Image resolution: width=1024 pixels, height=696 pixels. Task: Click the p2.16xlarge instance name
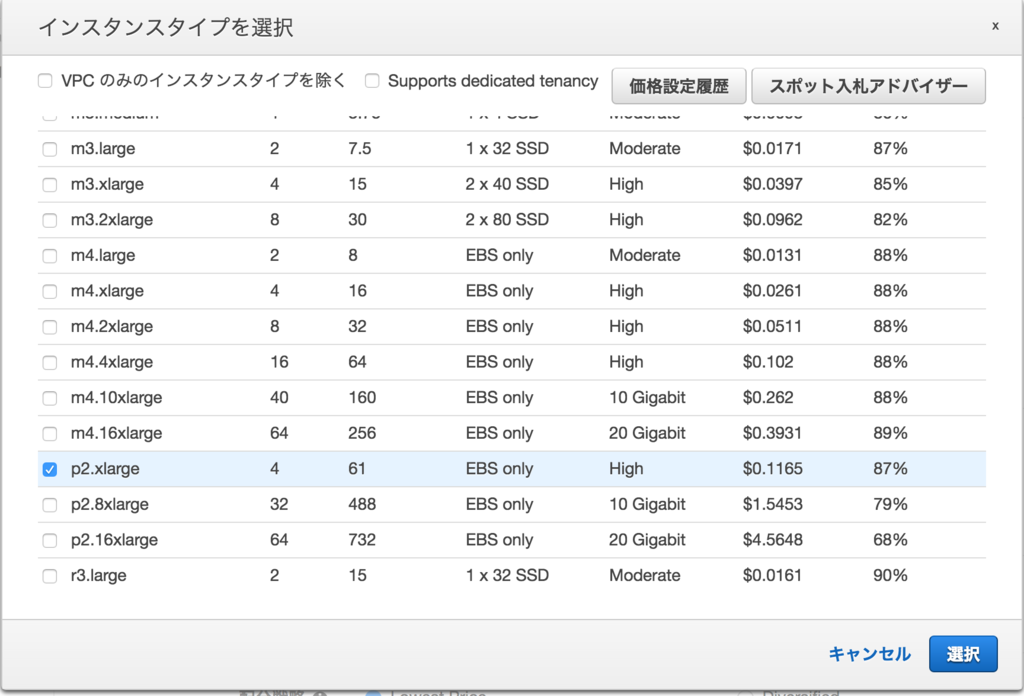click(x=114, y=540)
